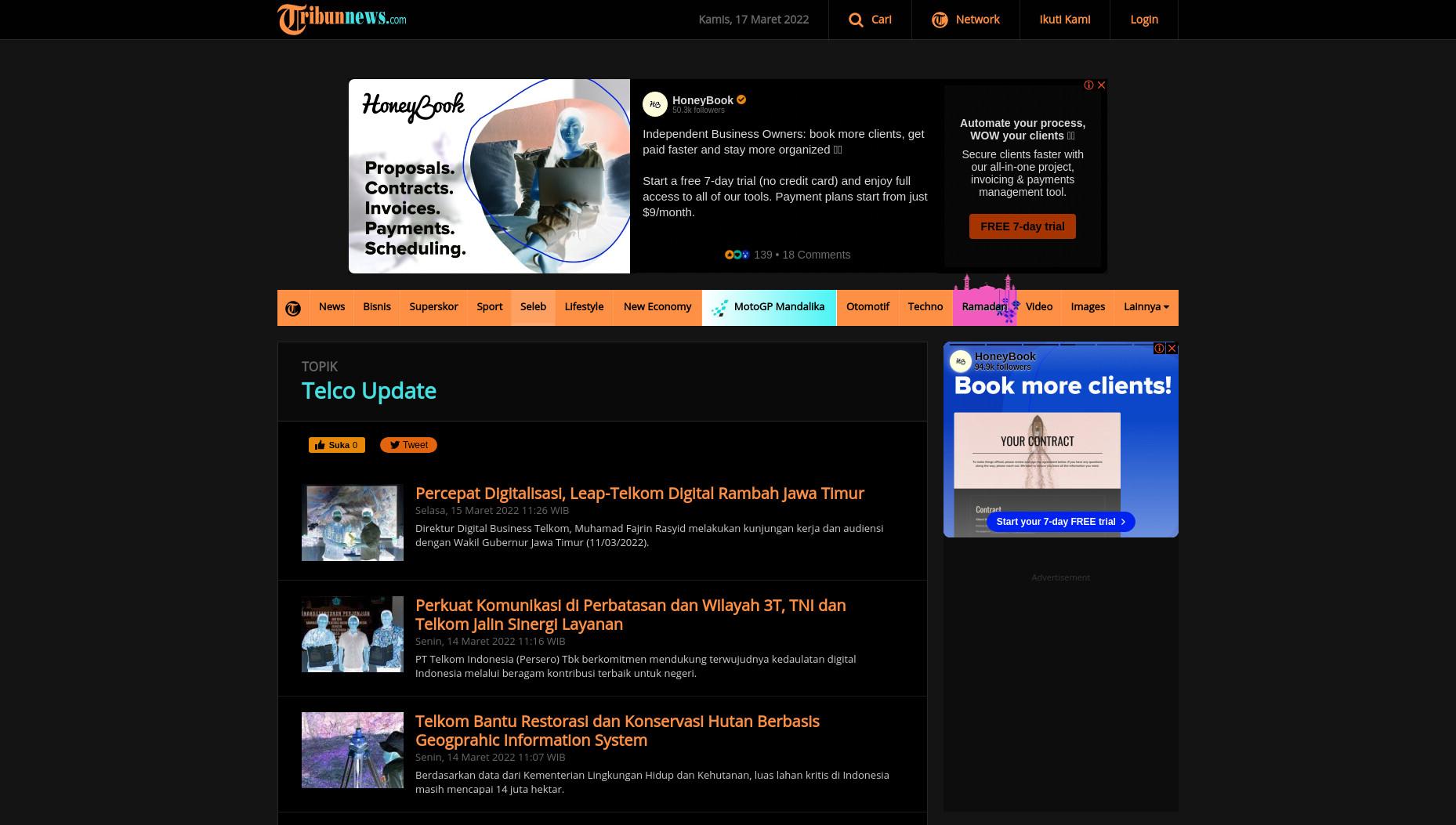
Task: Click the Tribun Network logo icon
Action: click(940, 20)
